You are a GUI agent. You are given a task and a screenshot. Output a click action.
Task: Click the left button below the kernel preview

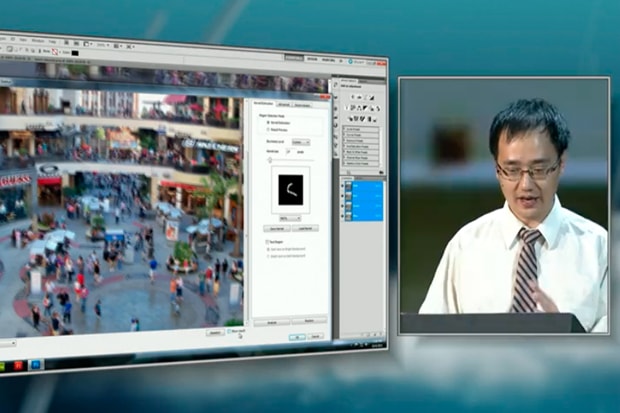tap(277, 228)
